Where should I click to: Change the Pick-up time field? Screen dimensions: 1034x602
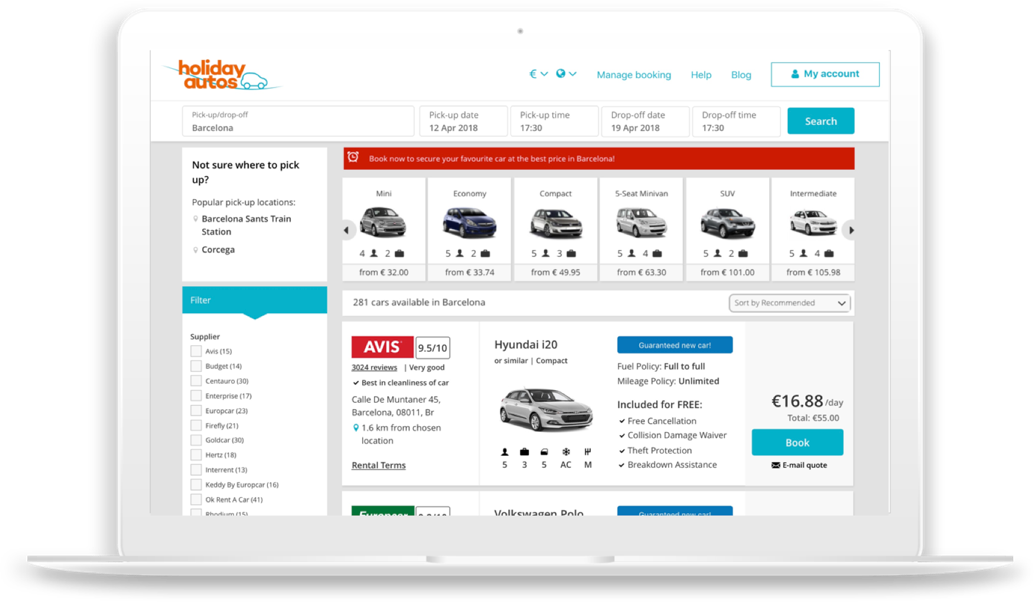coord(555,121)
